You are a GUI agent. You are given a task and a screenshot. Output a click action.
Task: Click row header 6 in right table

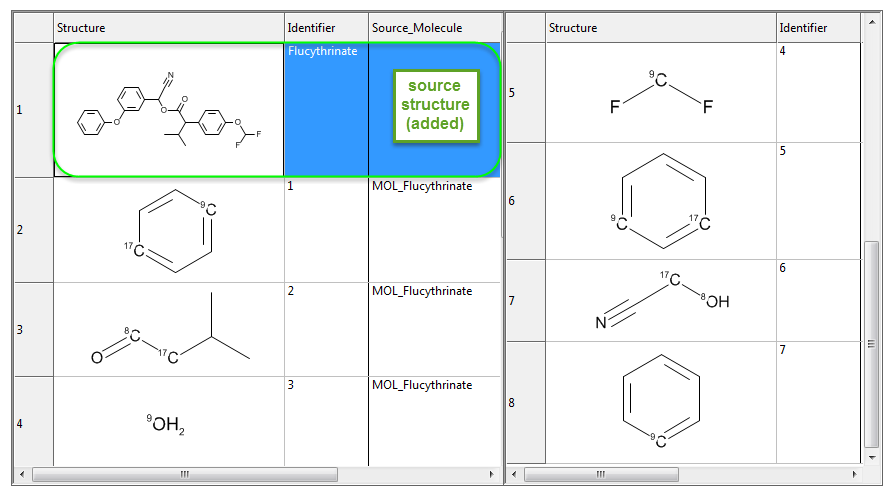(x=526, y=201)
